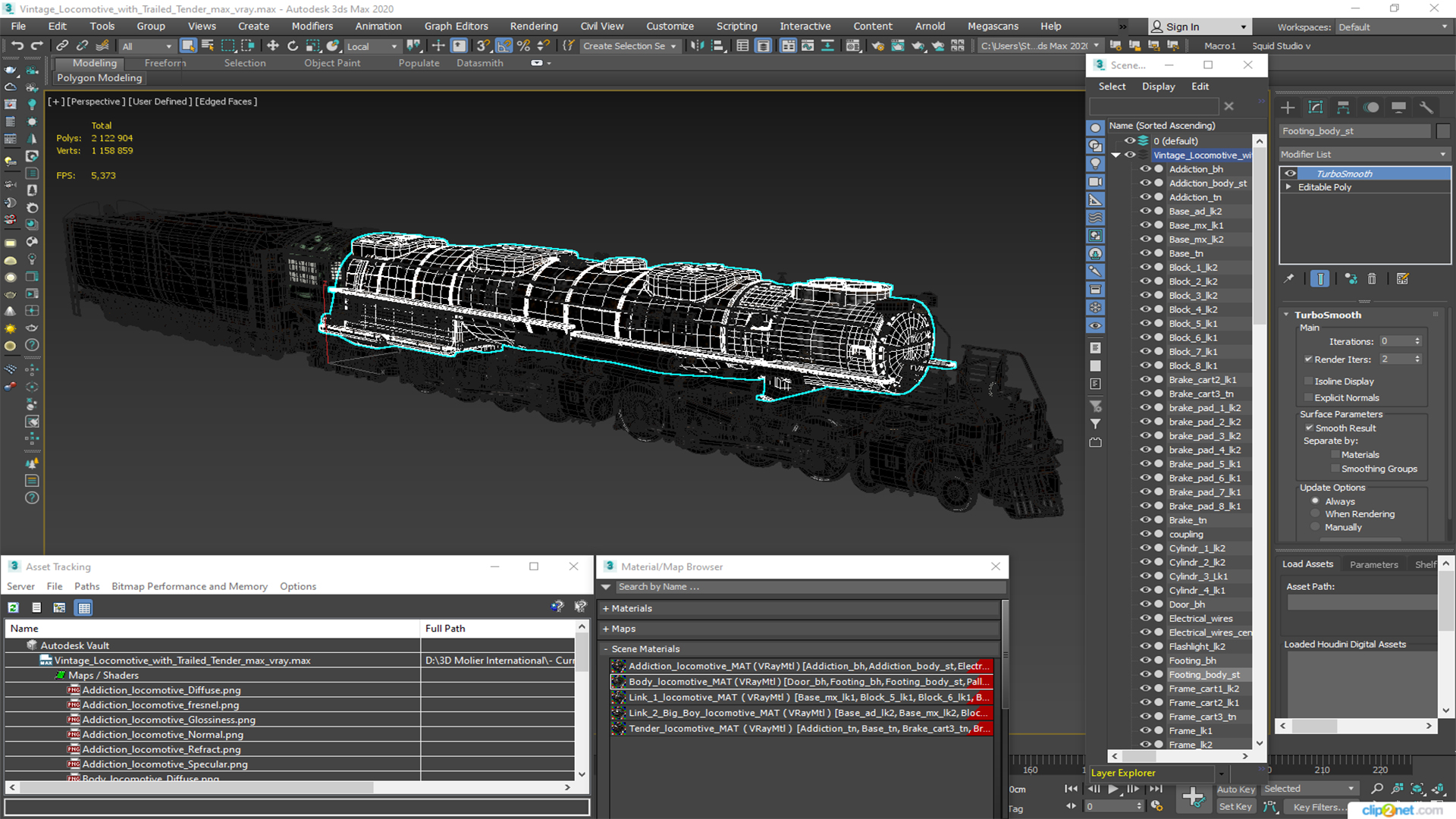Click the Iterations spinner arrows
The height and width of the screenshot is (819, 1456).
[1417, 341]
